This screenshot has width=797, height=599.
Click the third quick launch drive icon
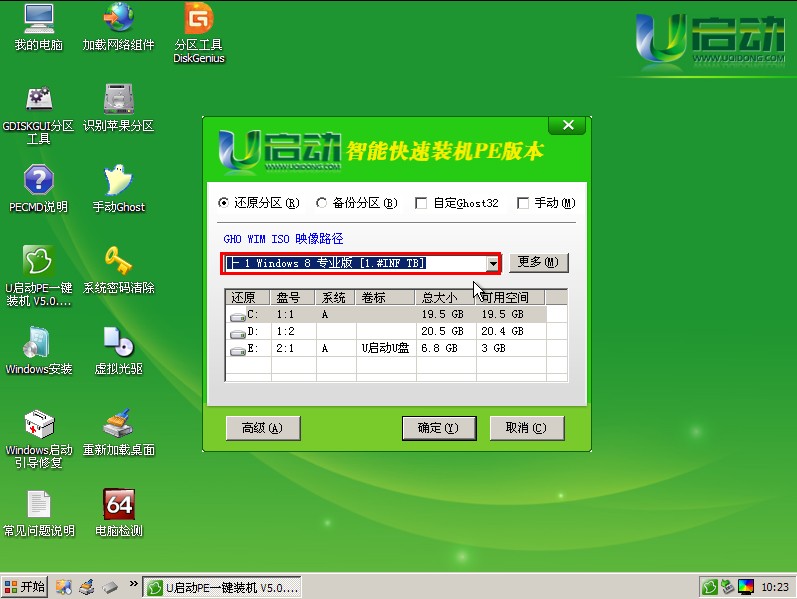click(110, 587)
